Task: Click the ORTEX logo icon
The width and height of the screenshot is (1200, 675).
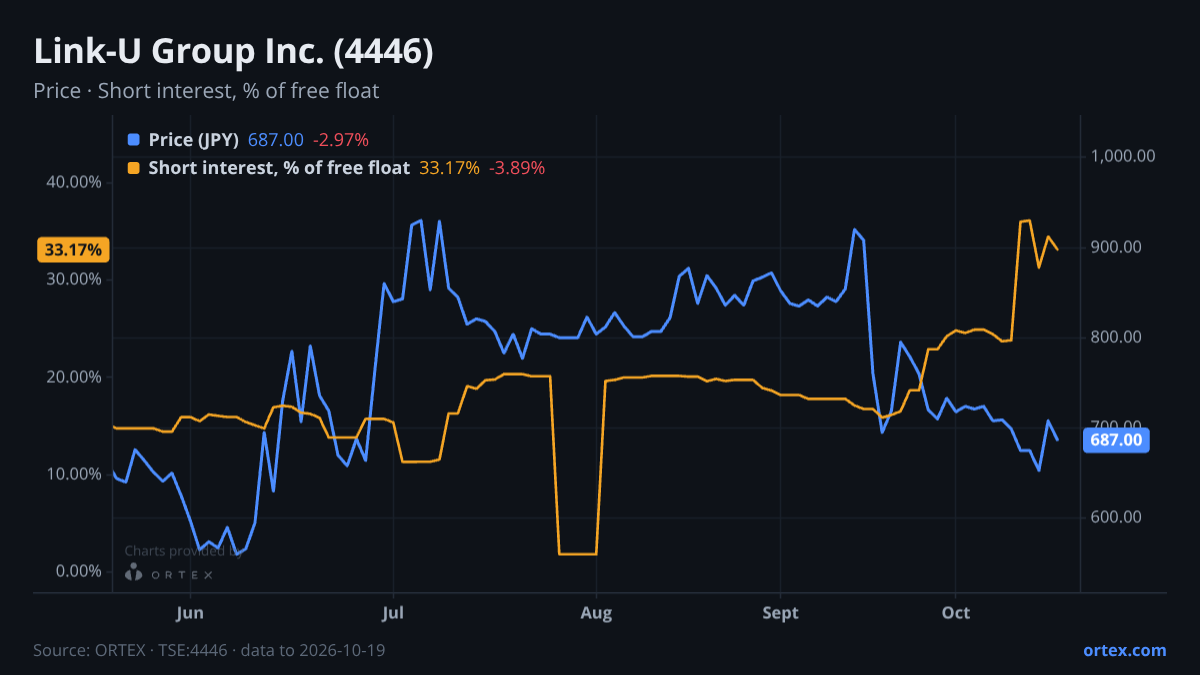Action: pos(134,572)
